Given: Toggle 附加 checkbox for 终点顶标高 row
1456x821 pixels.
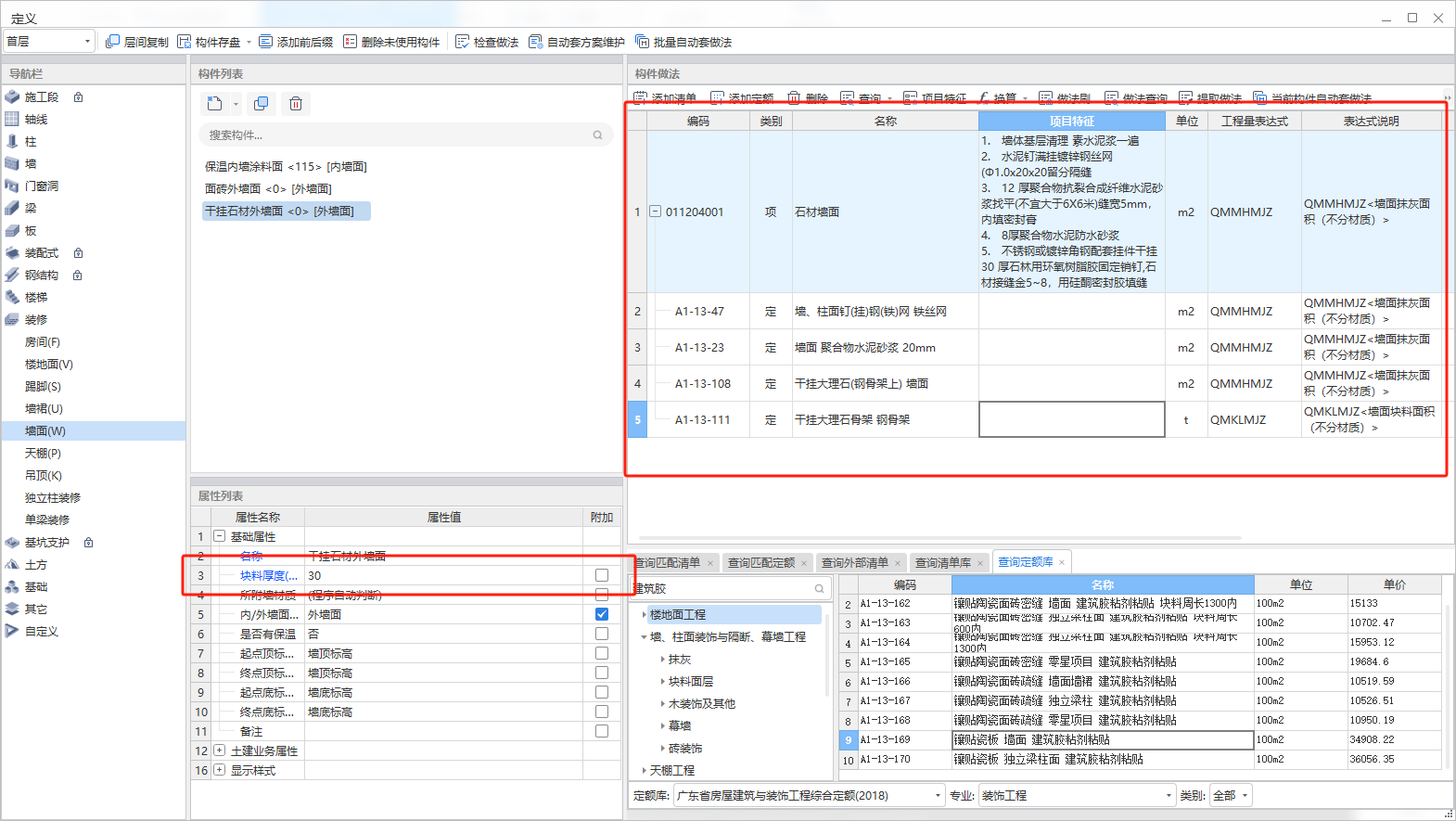Looking at the screenshot, I should 602,673.
